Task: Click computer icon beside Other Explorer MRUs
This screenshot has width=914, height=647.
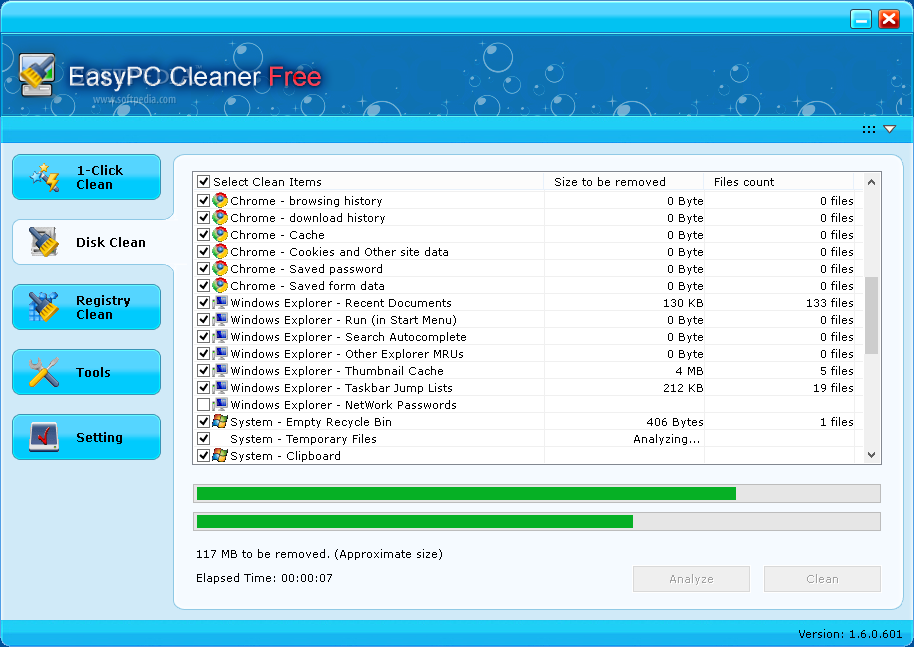Action: (220, 353)
